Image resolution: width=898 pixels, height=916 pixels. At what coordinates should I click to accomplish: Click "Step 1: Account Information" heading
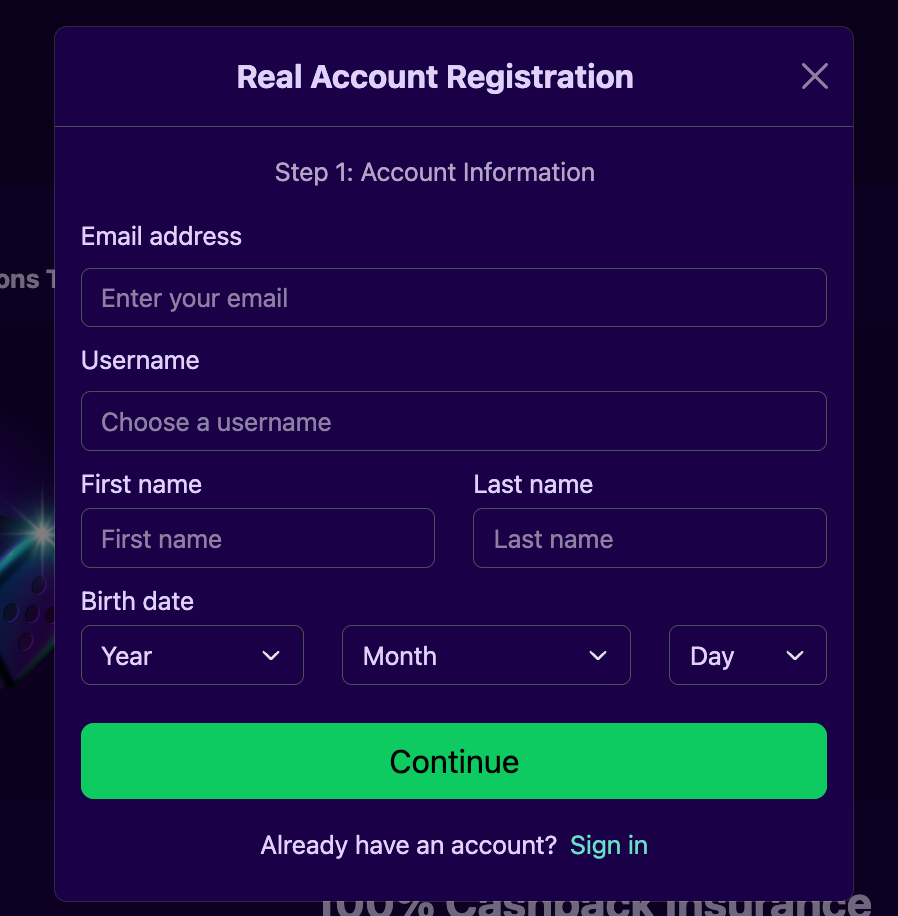click(x=434, y=172)
